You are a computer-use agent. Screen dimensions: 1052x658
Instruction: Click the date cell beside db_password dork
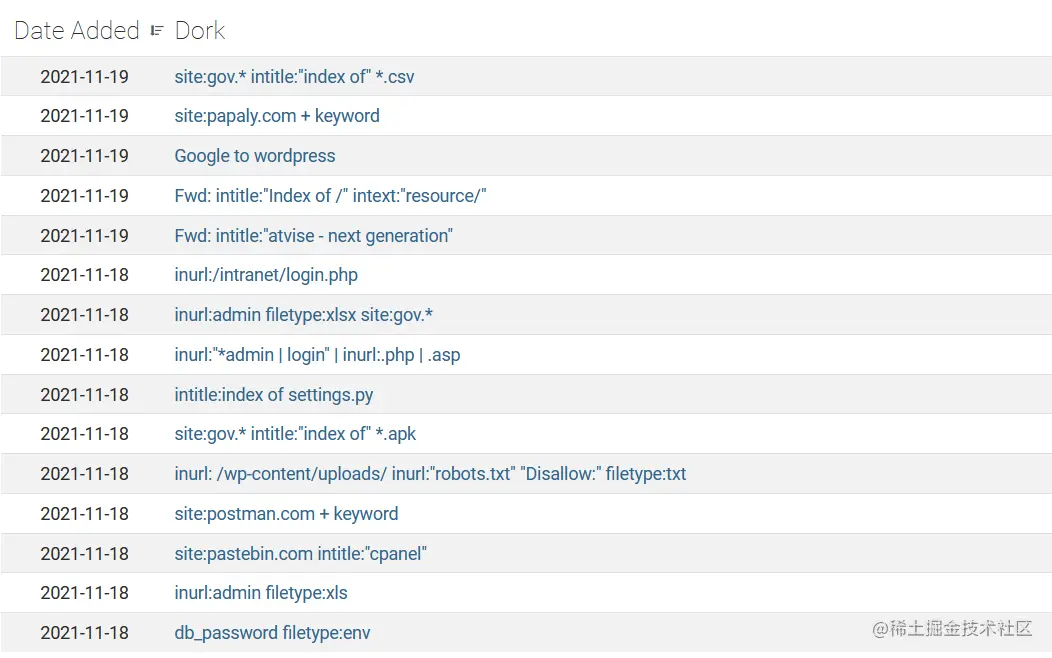pyautogui.click(x=84, y=633)
